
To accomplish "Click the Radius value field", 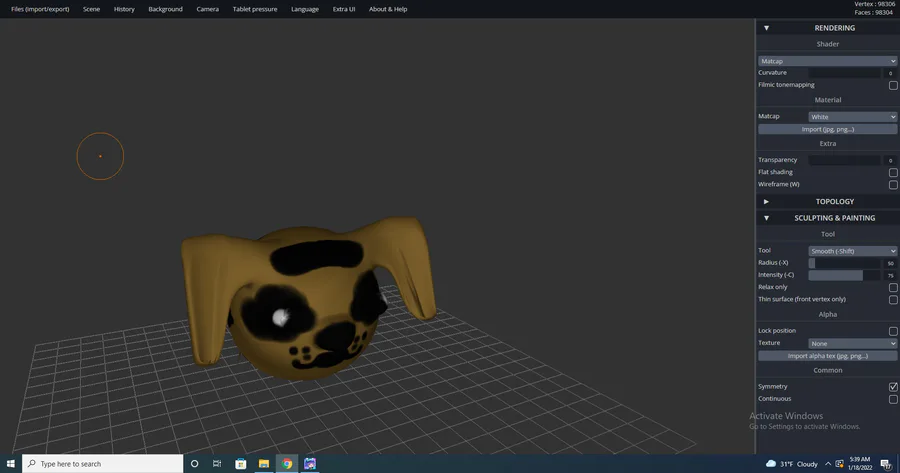I will click(x=890, y=263).
